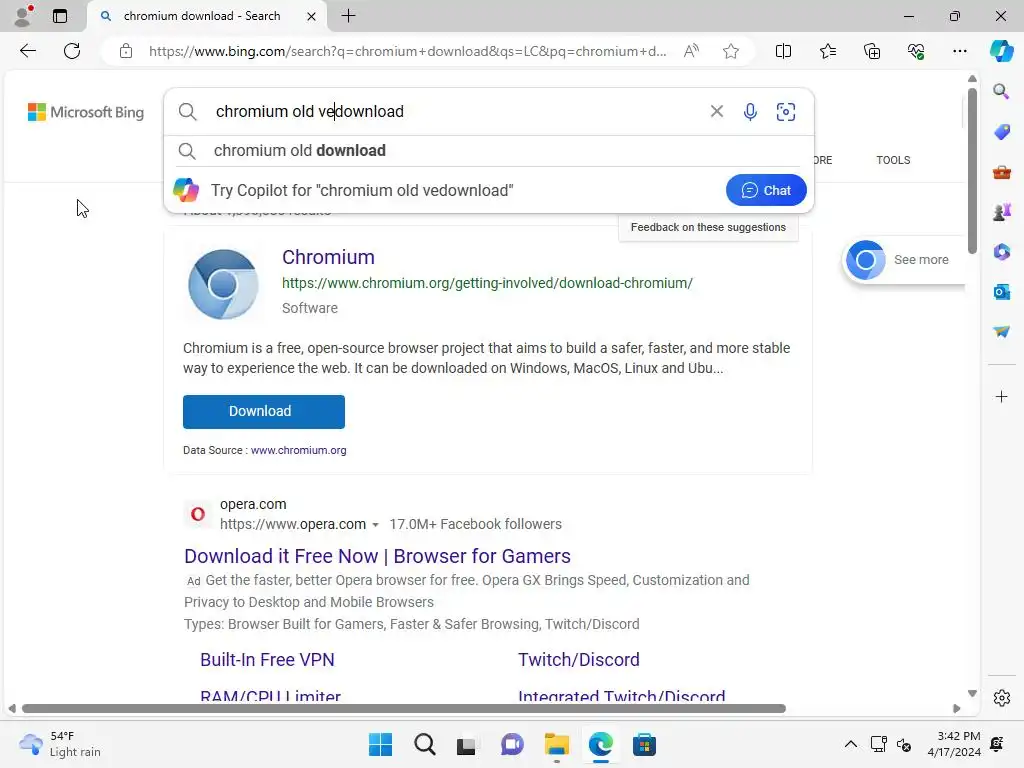Go back to previous page
Screen dimensions: 1024x768
point(27,51)
